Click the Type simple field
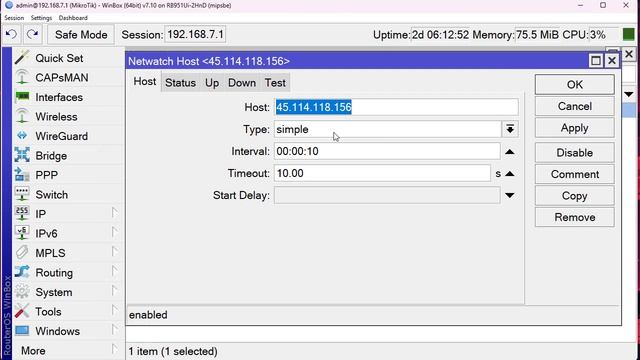Screen dimensions: 640x360 pos(387,129)
